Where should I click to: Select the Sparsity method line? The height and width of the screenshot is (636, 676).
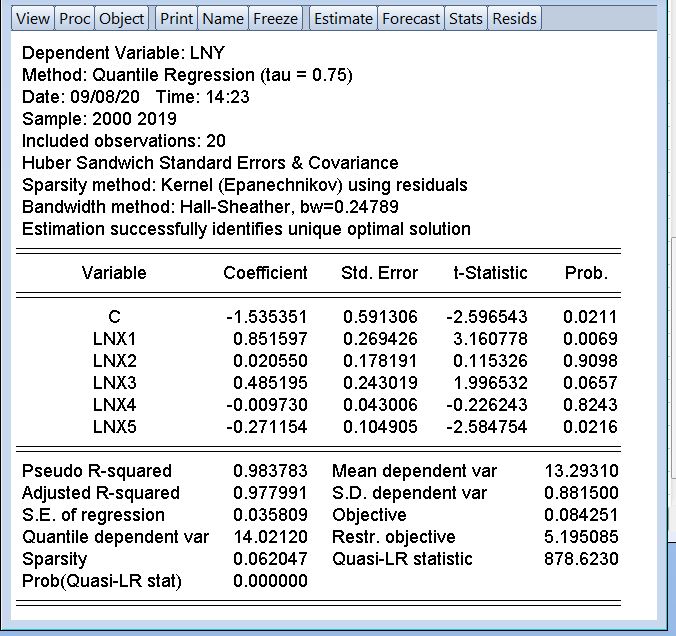[244, 185]
